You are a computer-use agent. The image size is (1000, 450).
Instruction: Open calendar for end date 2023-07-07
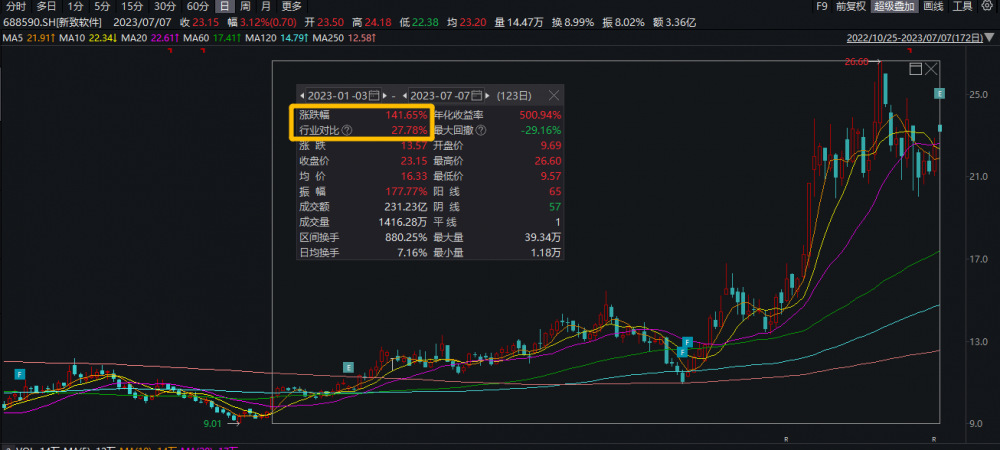[476, 96]
